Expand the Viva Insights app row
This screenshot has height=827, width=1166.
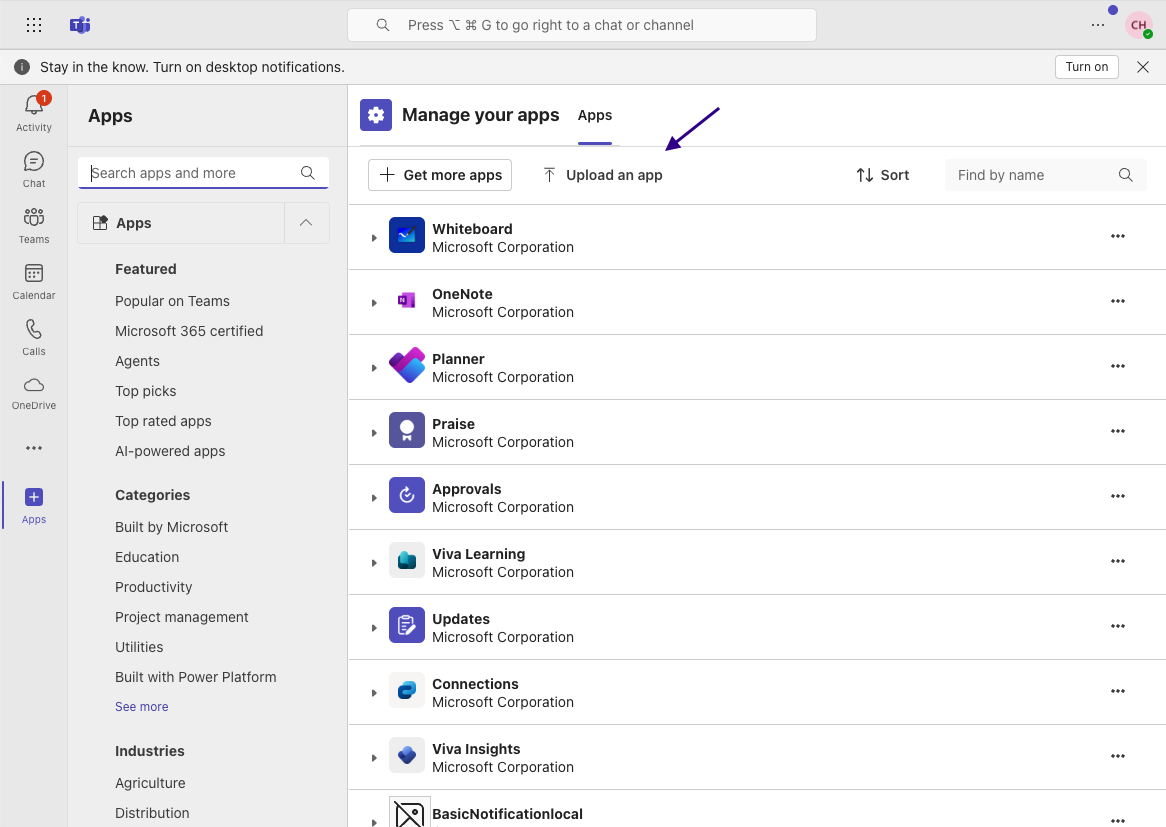[374, 758]
